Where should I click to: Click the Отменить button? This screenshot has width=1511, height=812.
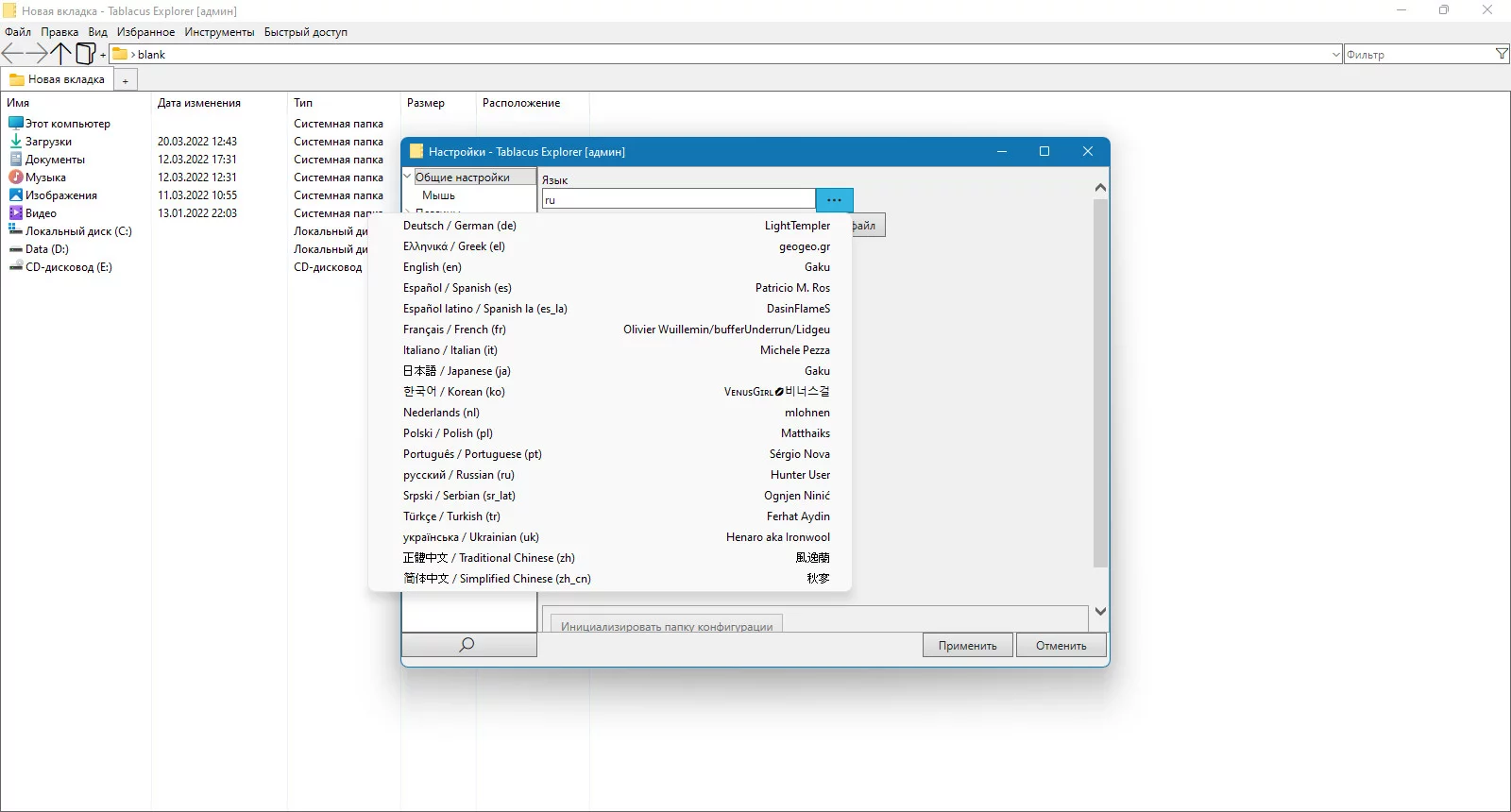tap(1061, 646)
